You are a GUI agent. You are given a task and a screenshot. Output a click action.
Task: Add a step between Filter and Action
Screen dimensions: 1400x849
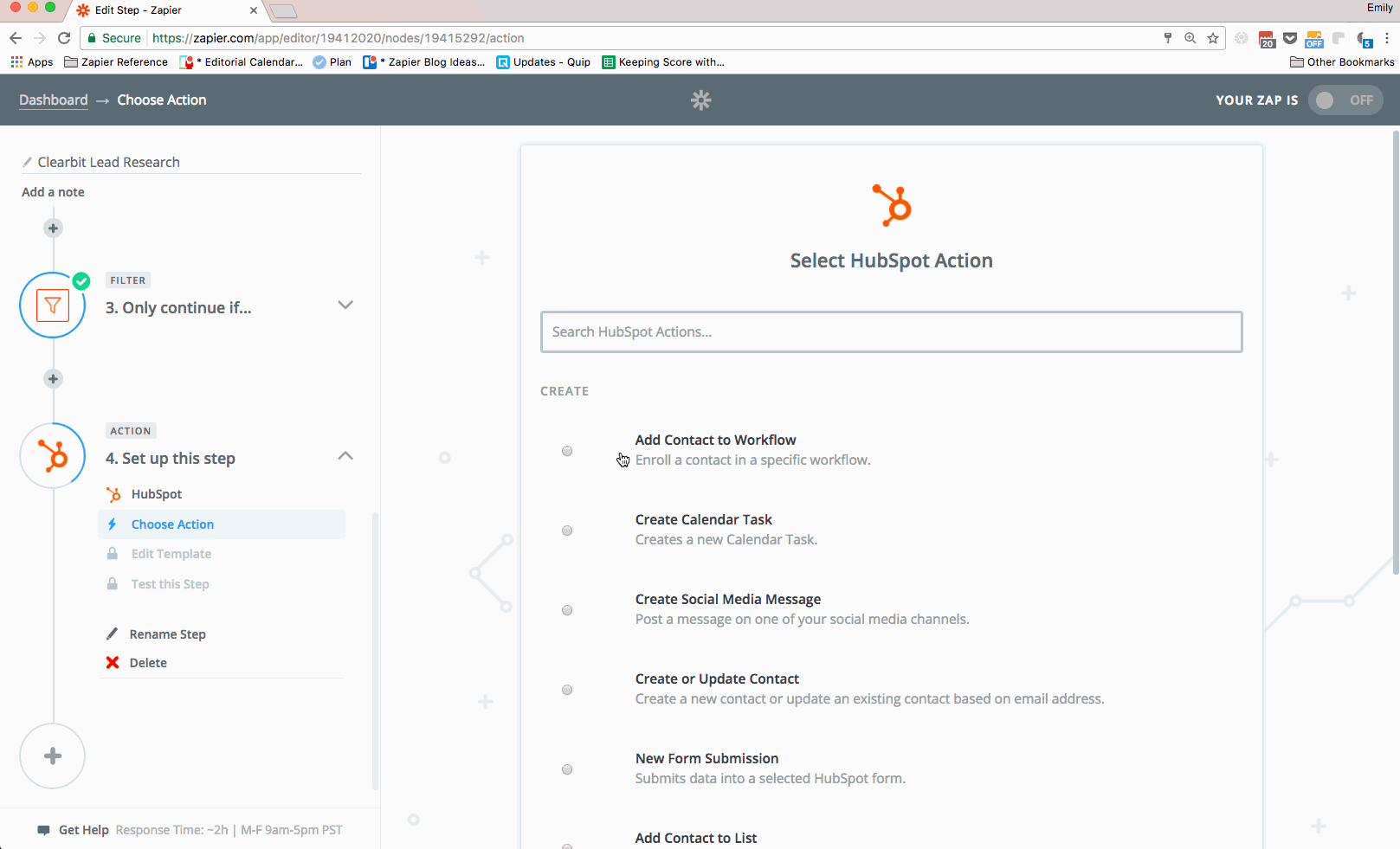click(53, 379)
